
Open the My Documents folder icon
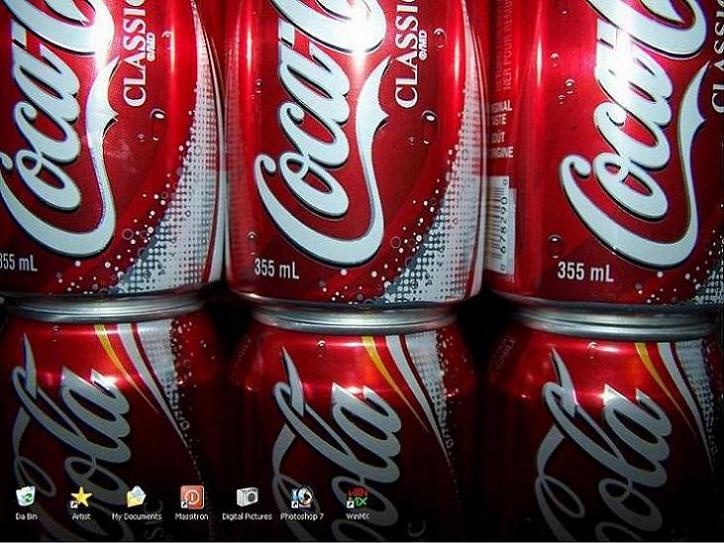[x=137, y=497]
